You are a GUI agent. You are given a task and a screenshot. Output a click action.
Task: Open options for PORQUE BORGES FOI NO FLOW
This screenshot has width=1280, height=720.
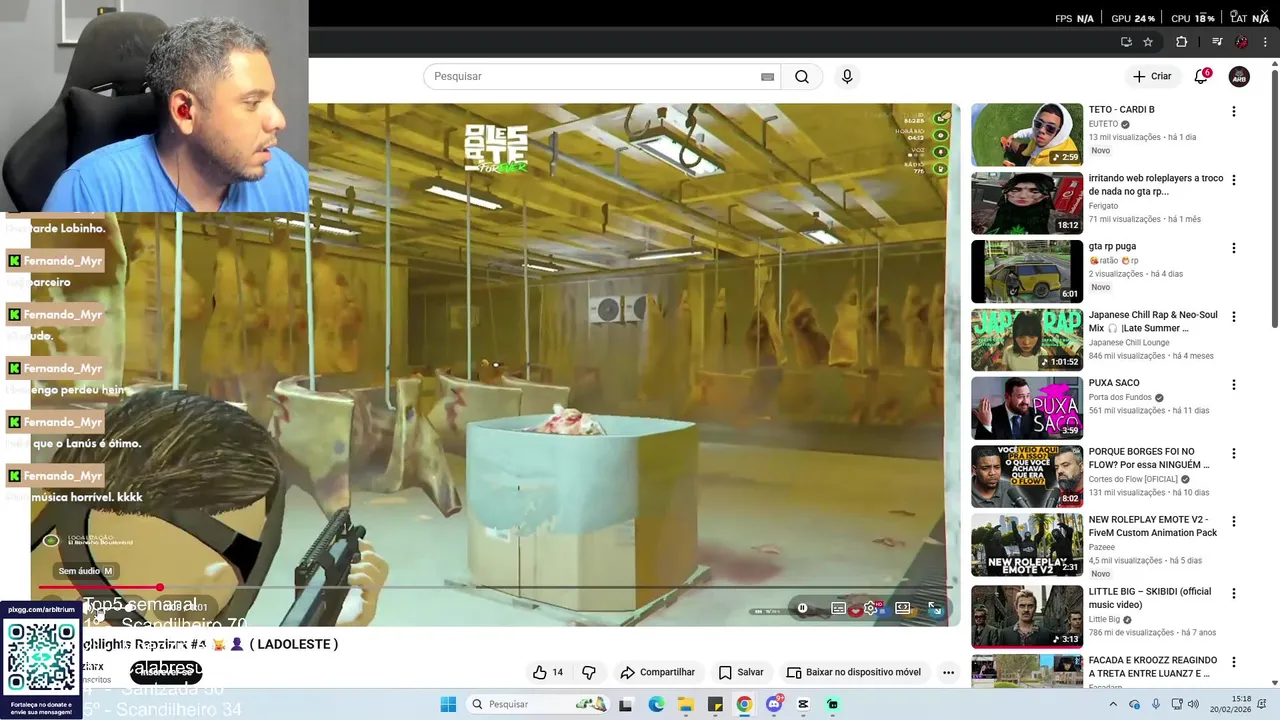pyautogui.click(x=1233, y=453)
